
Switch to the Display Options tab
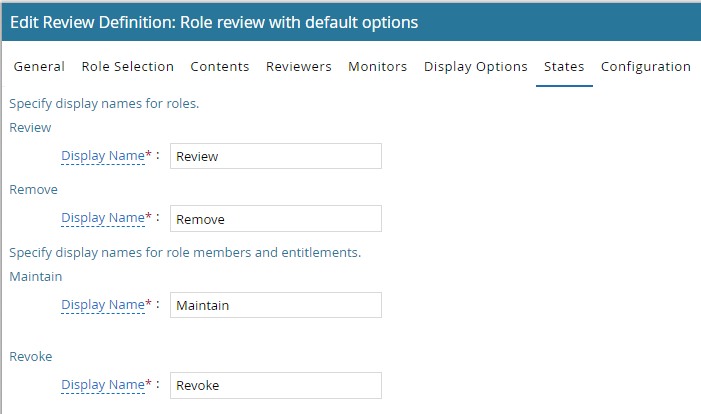(x=475, y=67)
